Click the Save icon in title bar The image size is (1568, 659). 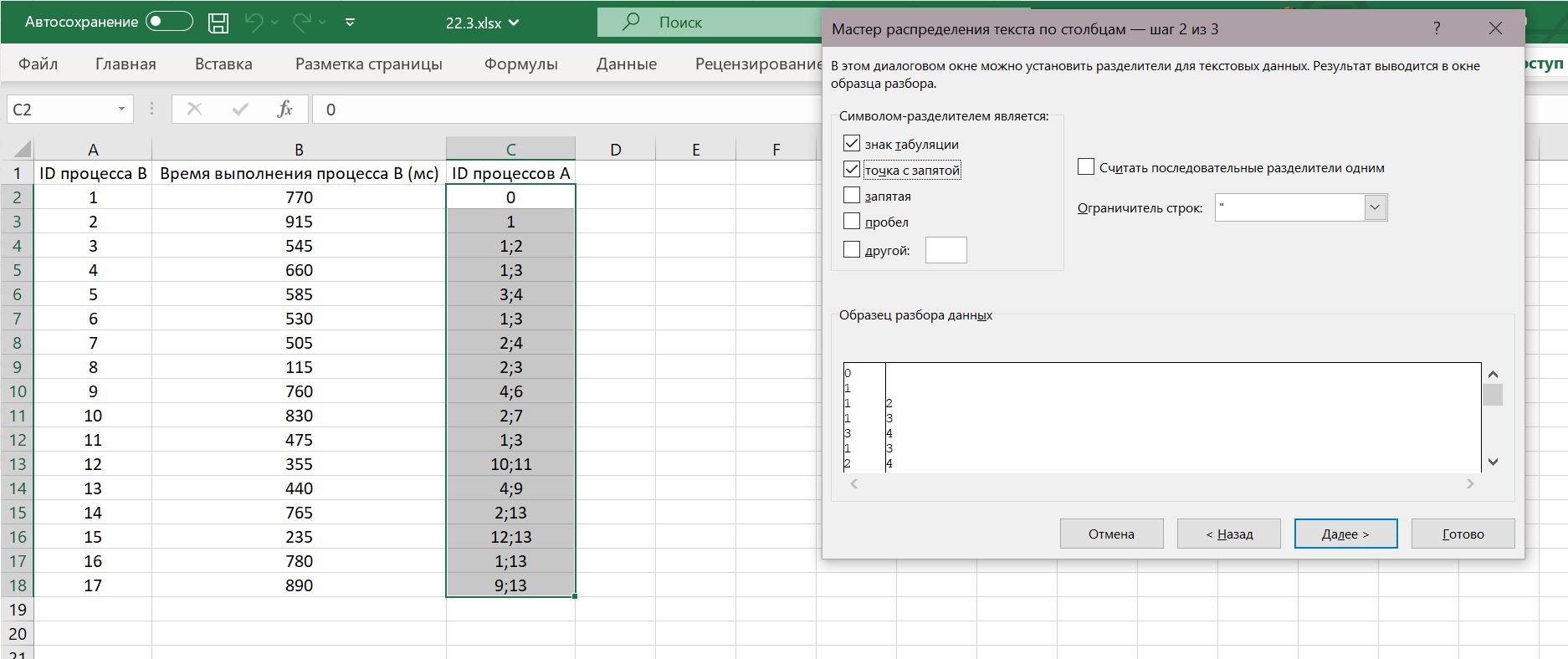(218, 23)
